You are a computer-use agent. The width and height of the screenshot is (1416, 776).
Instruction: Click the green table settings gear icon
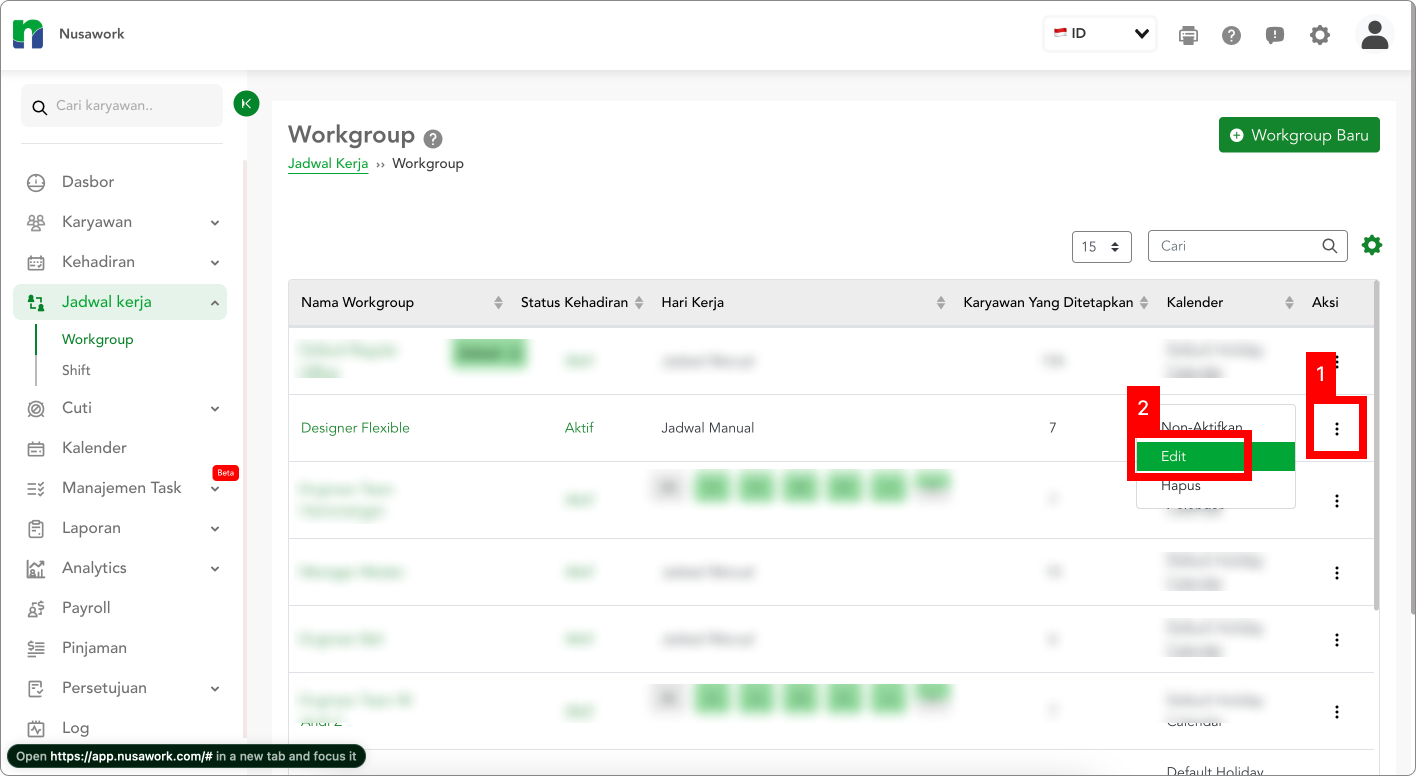tap(1372, 245)
